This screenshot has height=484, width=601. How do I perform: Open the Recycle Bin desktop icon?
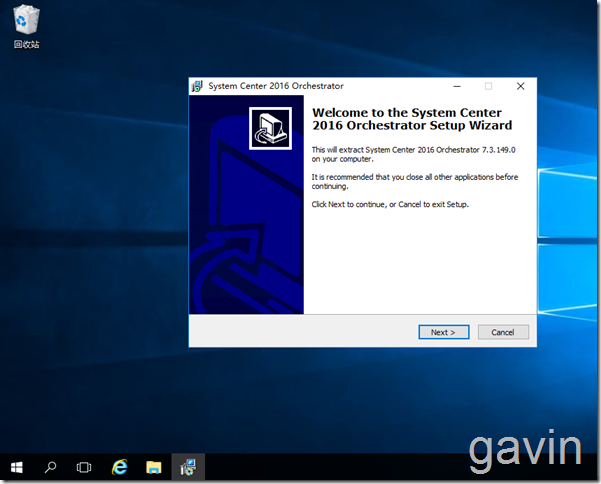pos(26,27)
